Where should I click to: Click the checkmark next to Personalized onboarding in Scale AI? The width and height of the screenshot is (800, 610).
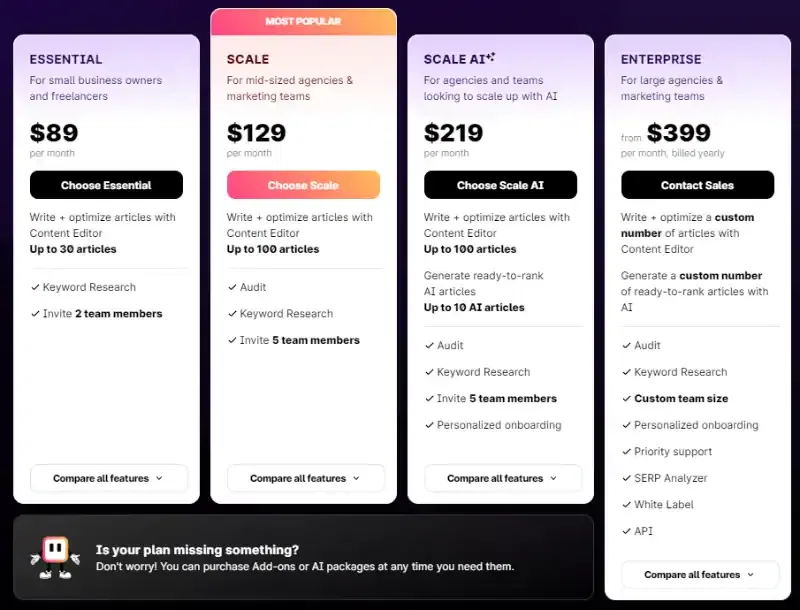click(x=427, y=425)
